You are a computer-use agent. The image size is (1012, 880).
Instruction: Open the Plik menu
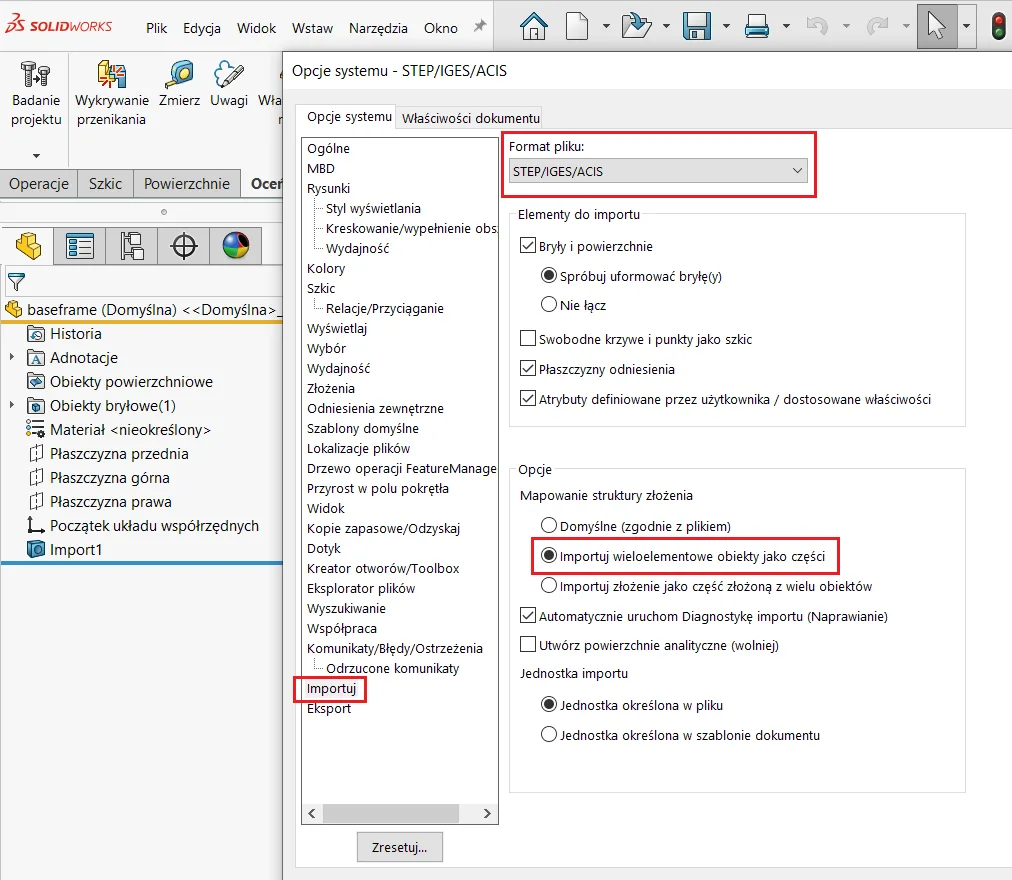click(156, 28)
